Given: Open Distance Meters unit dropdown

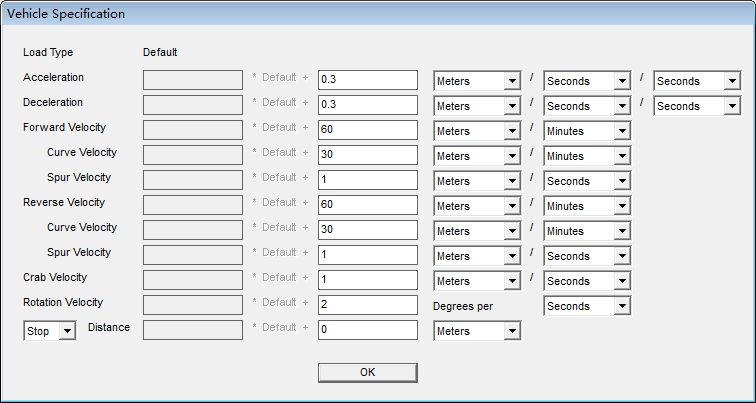Looking at the screenshot, I should point(477,331).
